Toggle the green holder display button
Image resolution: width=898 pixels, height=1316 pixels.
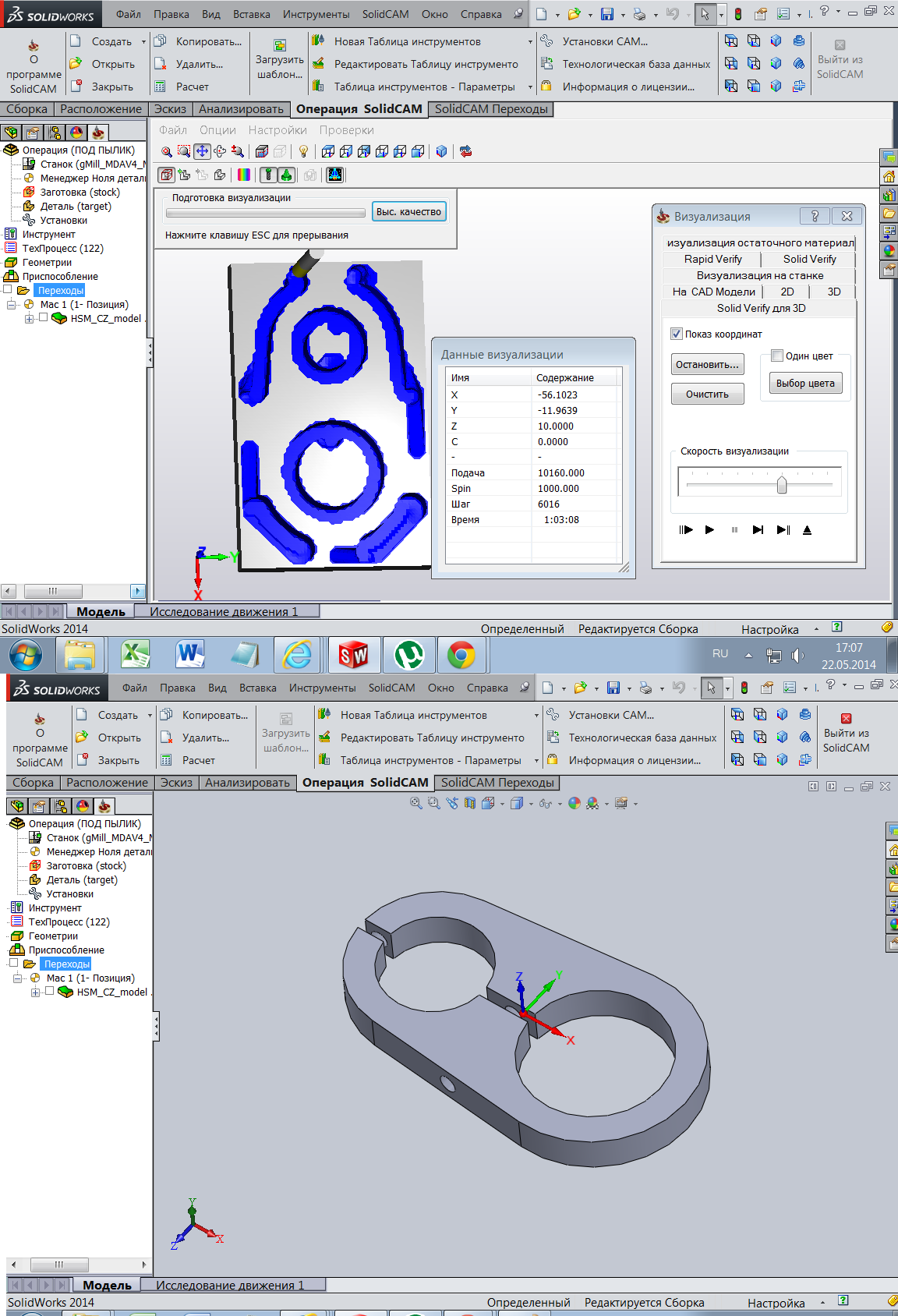pos(286,175)
